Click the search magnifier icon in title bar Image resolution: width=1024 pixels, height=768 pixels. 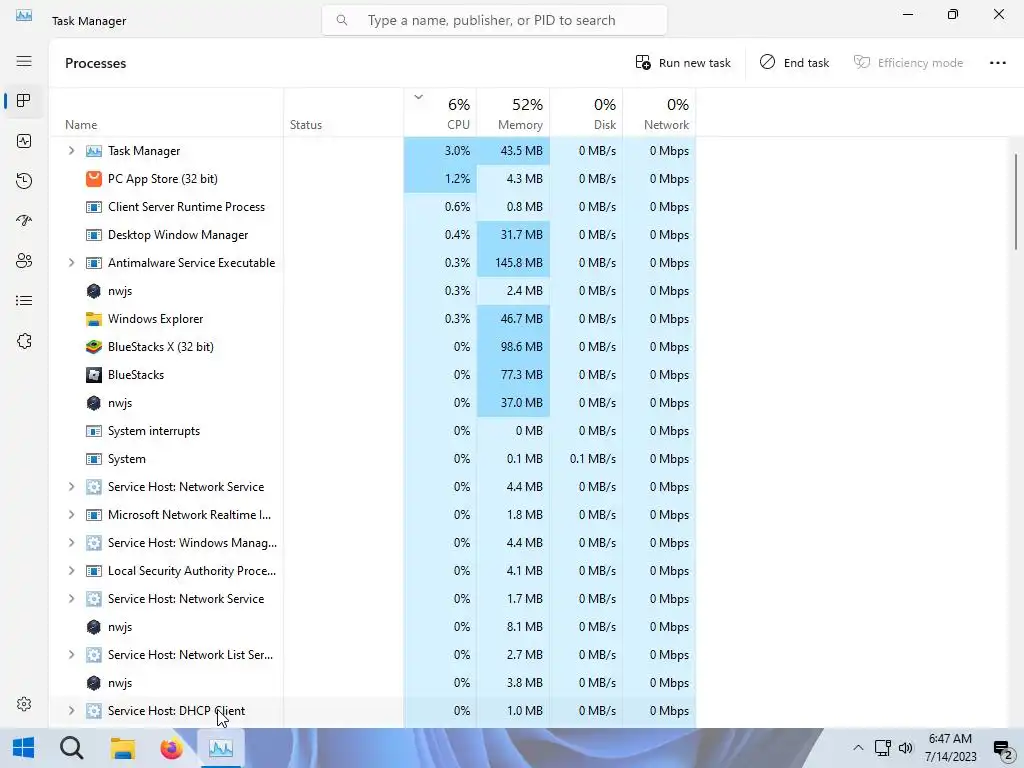click(x=342, y=20)
